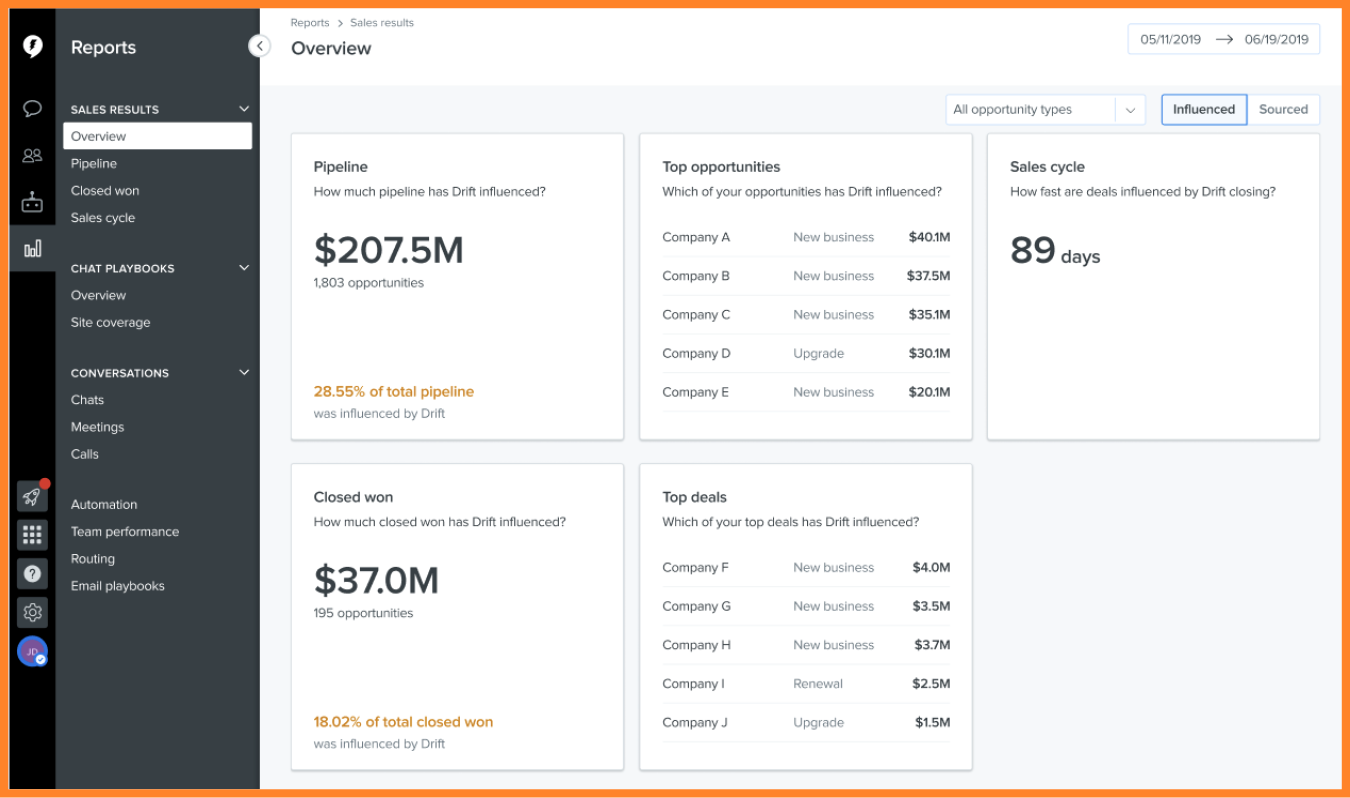Open Closed won report in sidebar
The image size is (1350, 798).
[105, 190]
